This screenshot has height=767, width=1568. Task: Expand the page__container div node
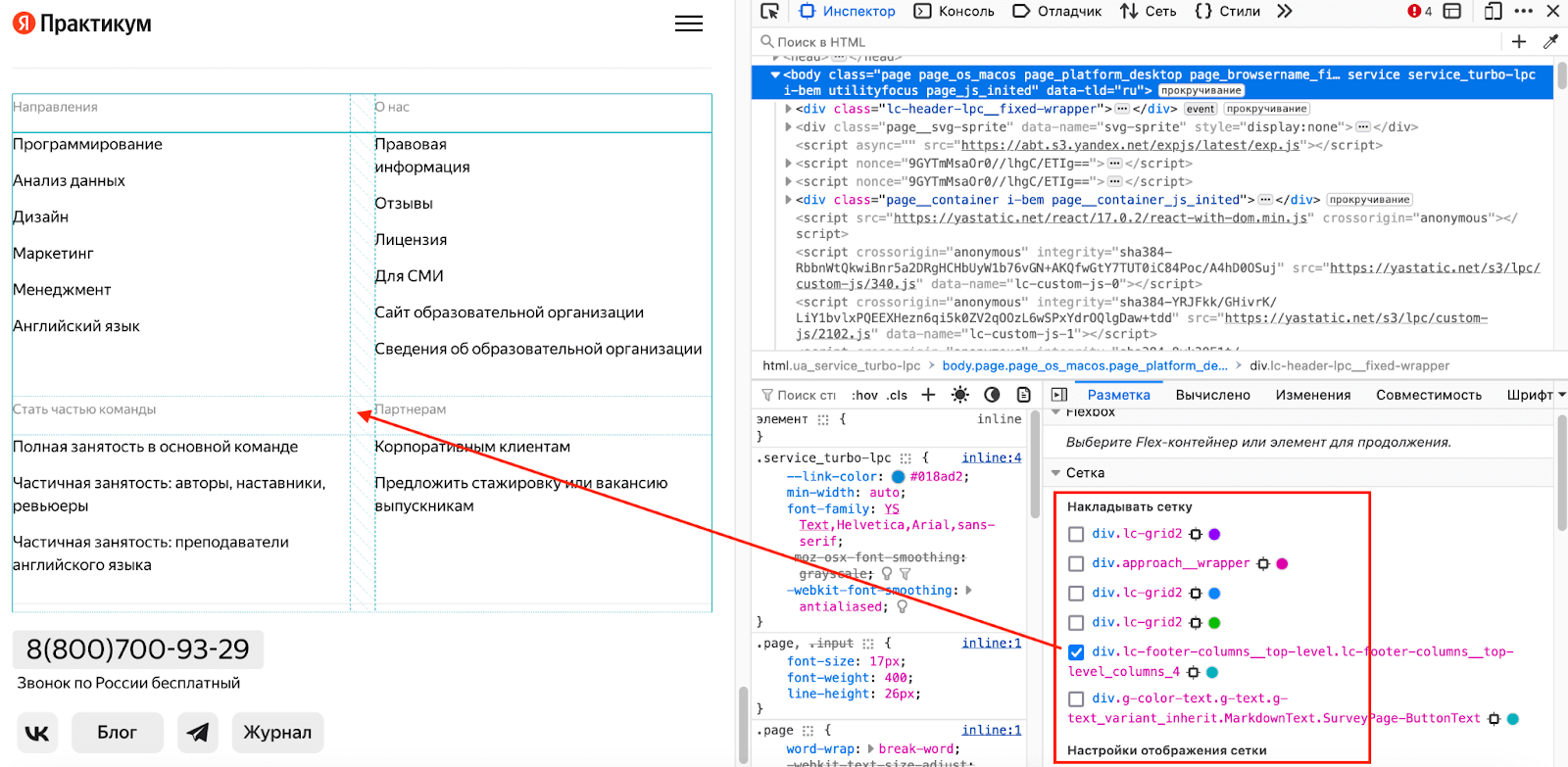(x=788, y=200)
